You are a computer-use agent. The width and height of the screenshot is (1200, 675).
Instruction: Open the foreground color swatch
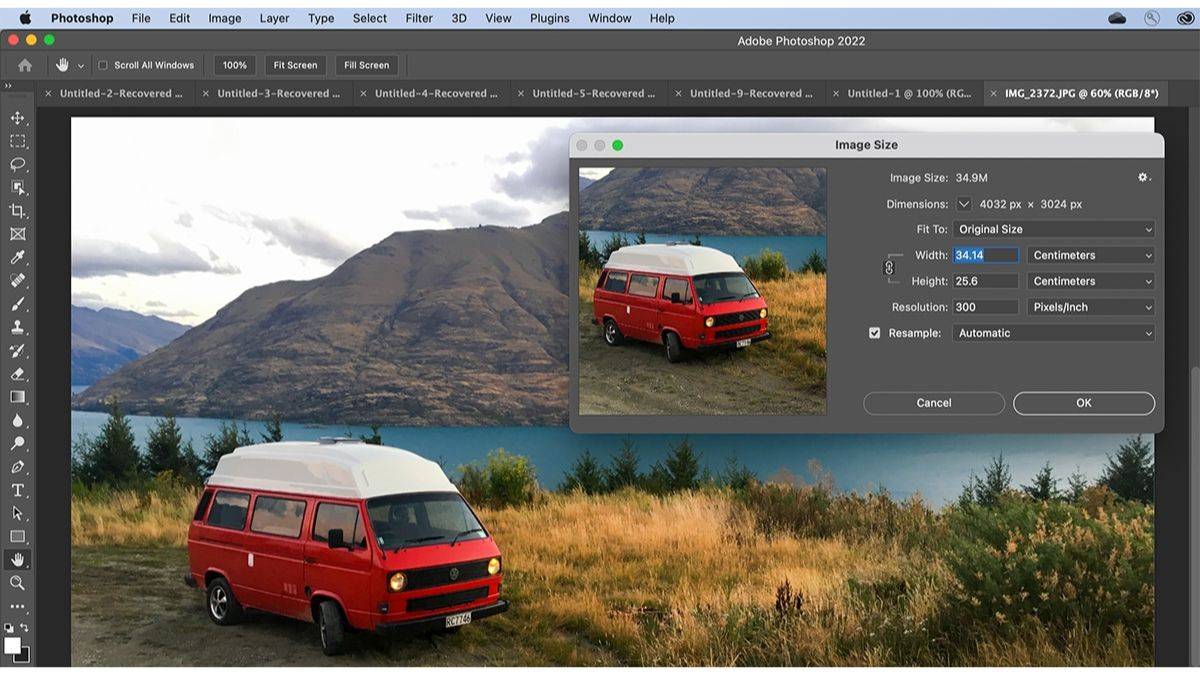click(12, 645)
